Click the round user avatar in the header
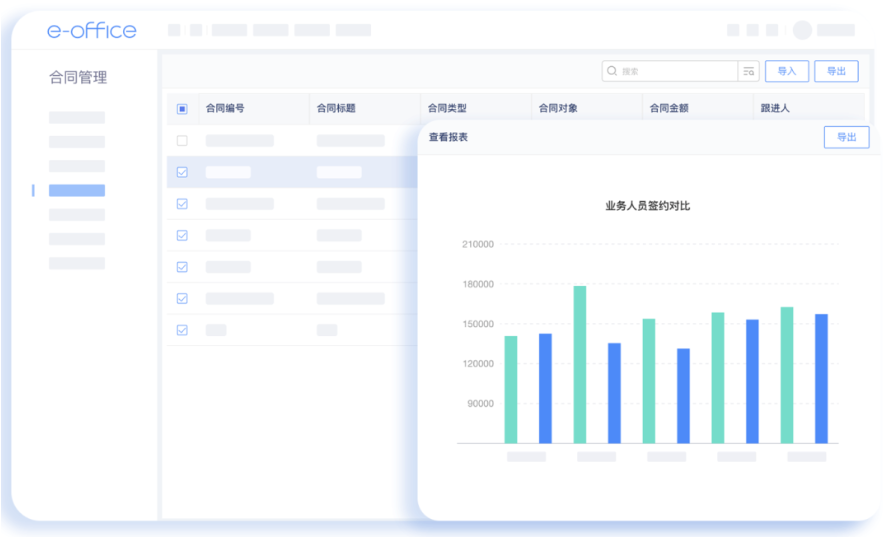This screenshot has width=883, height=537. [x=802, y=30]
